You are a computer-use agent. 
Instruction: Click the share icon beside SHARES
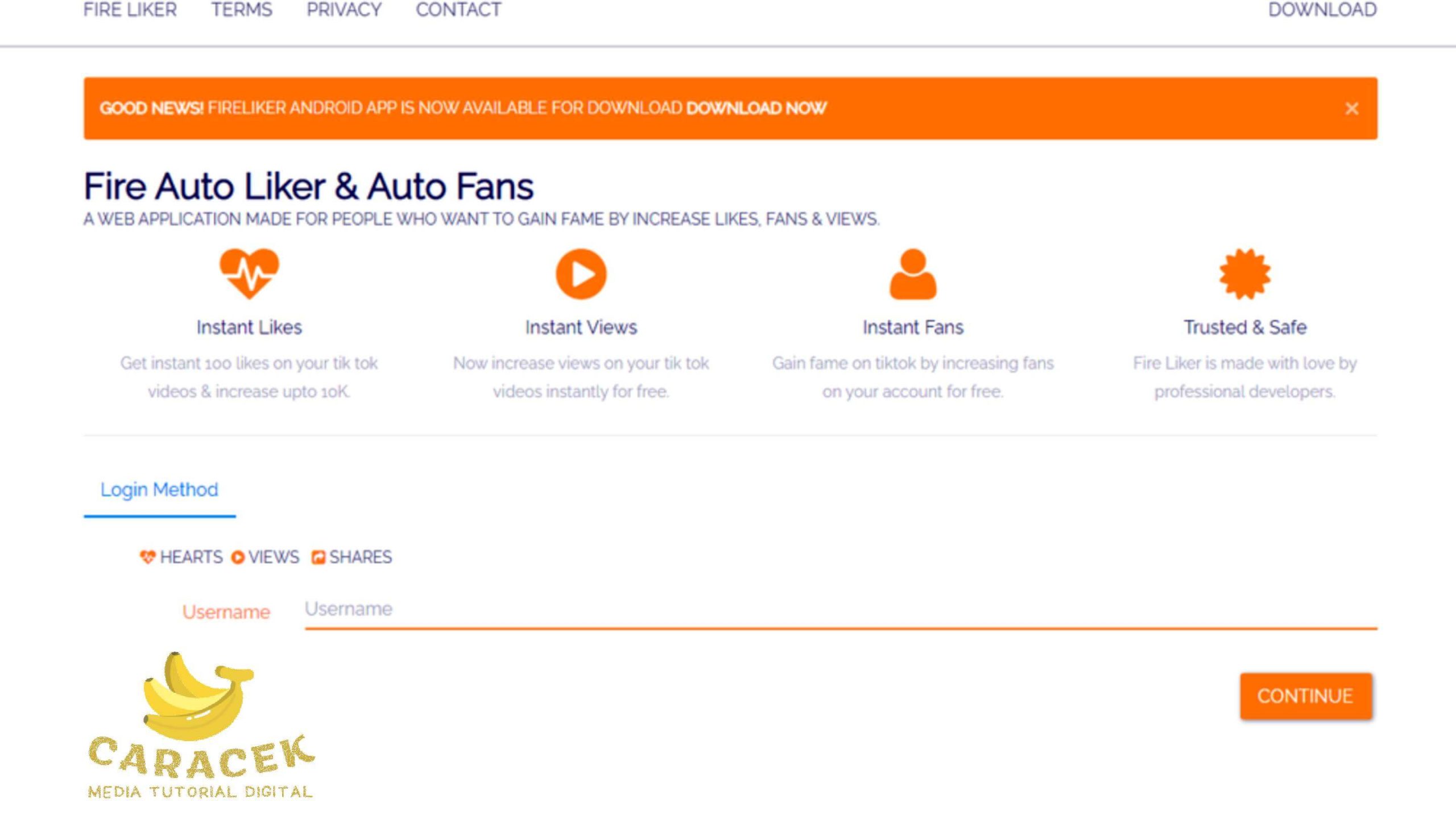tap(318, 557)
